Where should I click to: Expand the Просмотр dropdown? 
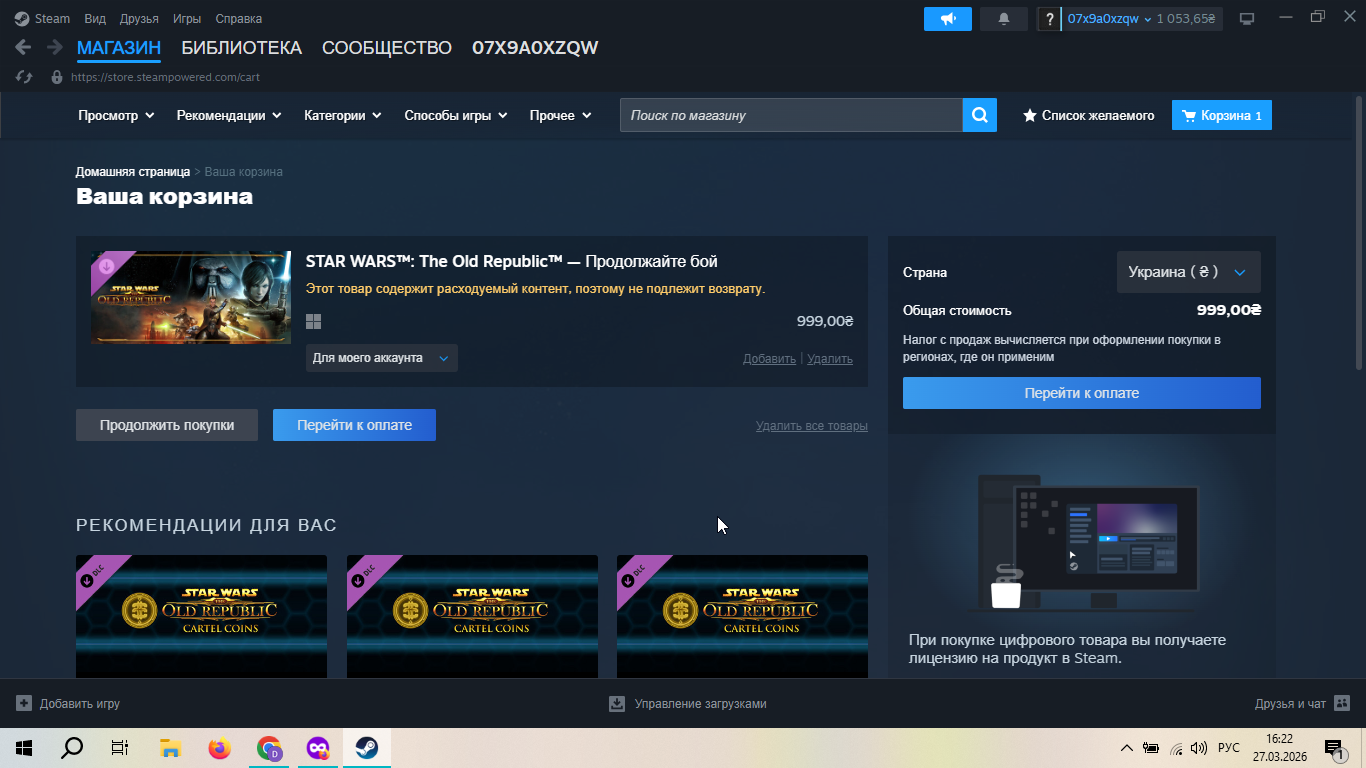pyautogui.click(x=116, y=115)
